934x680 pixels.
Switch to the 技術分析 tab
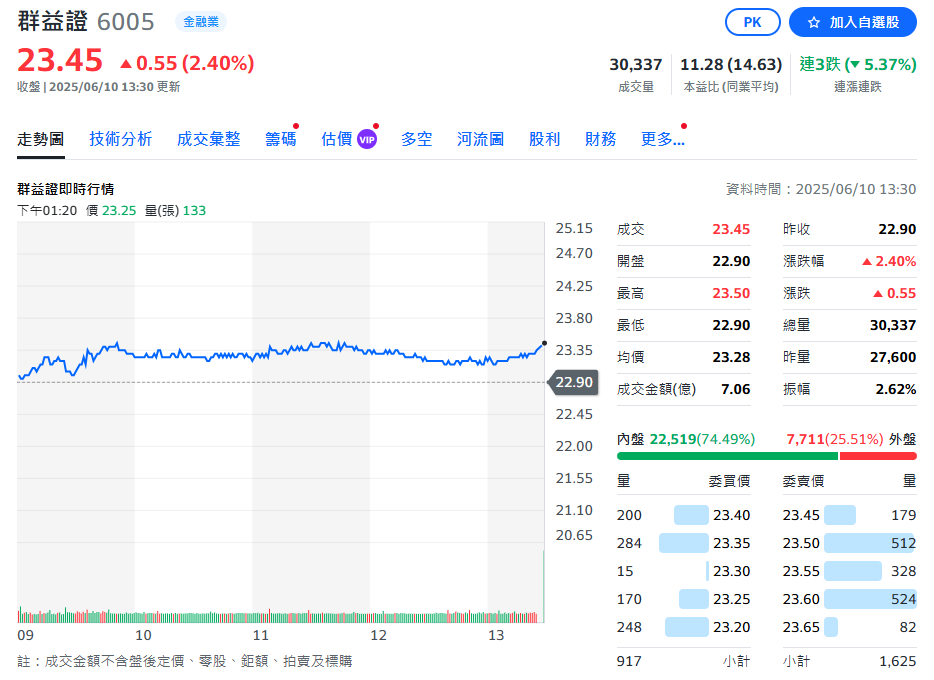coord(121,139)
